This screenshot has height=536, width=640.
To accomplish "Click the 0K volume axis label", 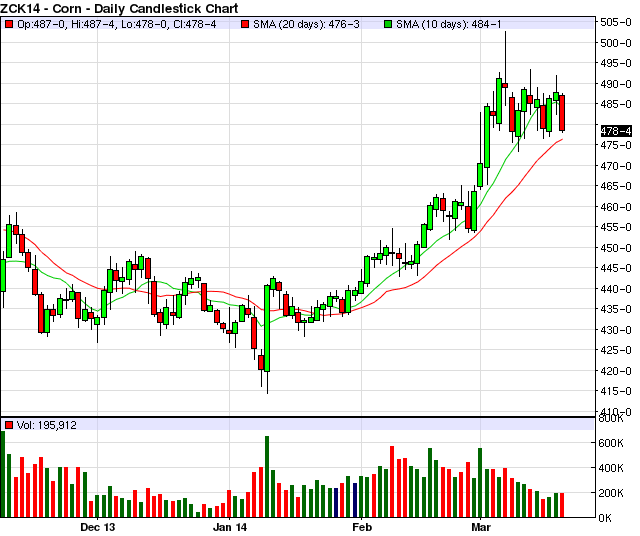I will [605, 518].
